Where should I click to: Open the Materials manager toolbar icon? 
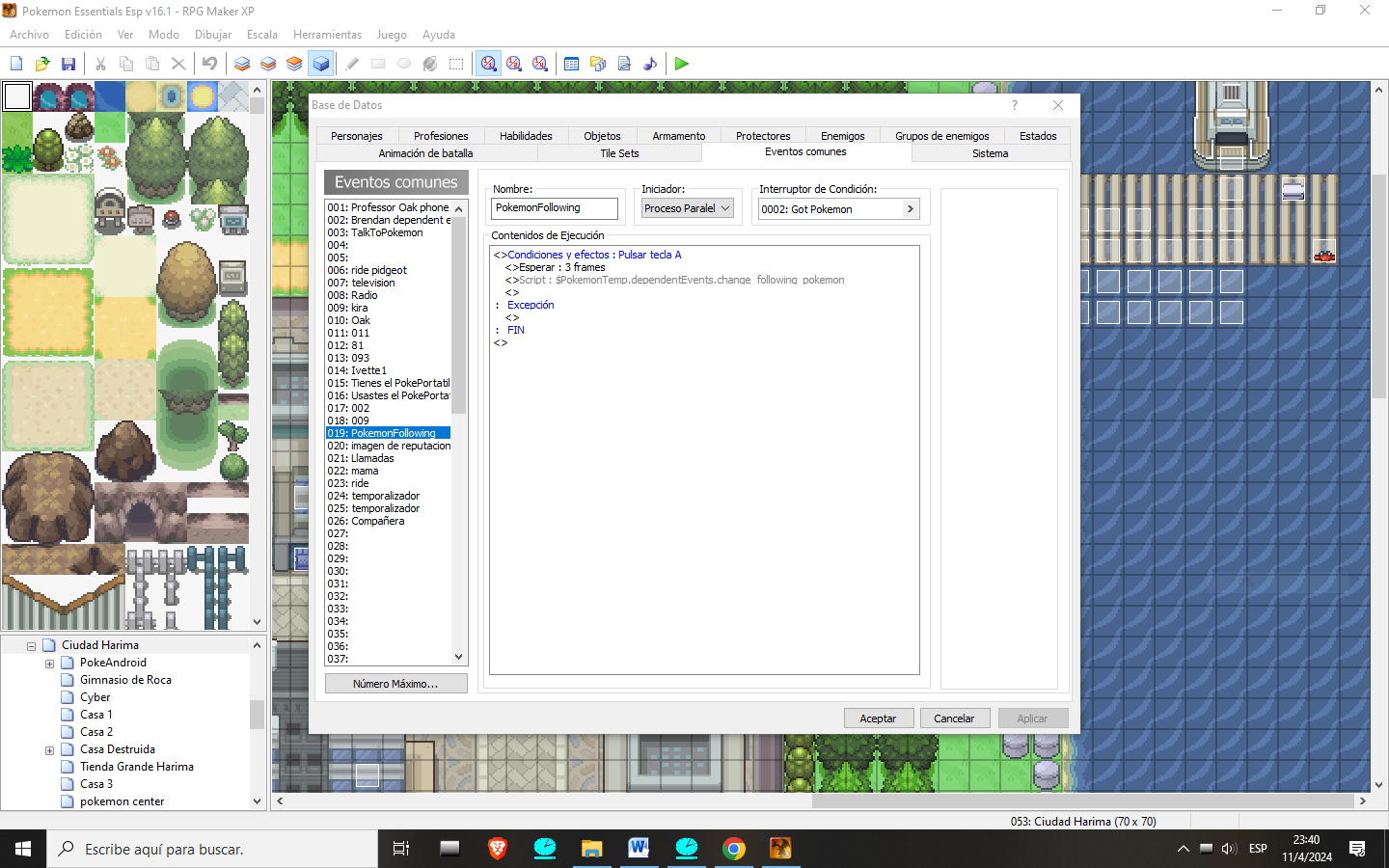click(598, 64)
